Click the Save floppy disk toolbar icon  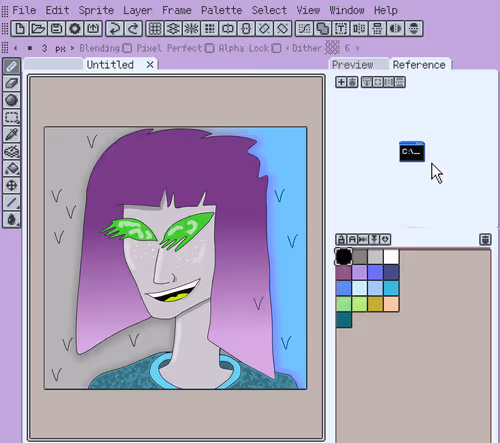[x=56, y=29]
